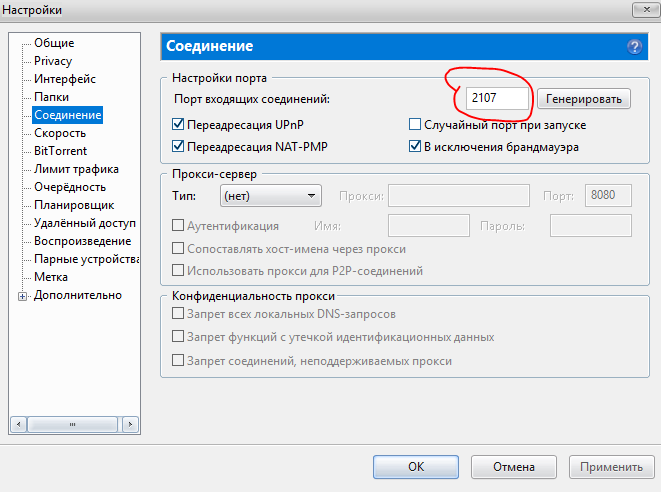Click the help question mark icon
The width and height of the screenshot is (661, 492).
[634, 47]
